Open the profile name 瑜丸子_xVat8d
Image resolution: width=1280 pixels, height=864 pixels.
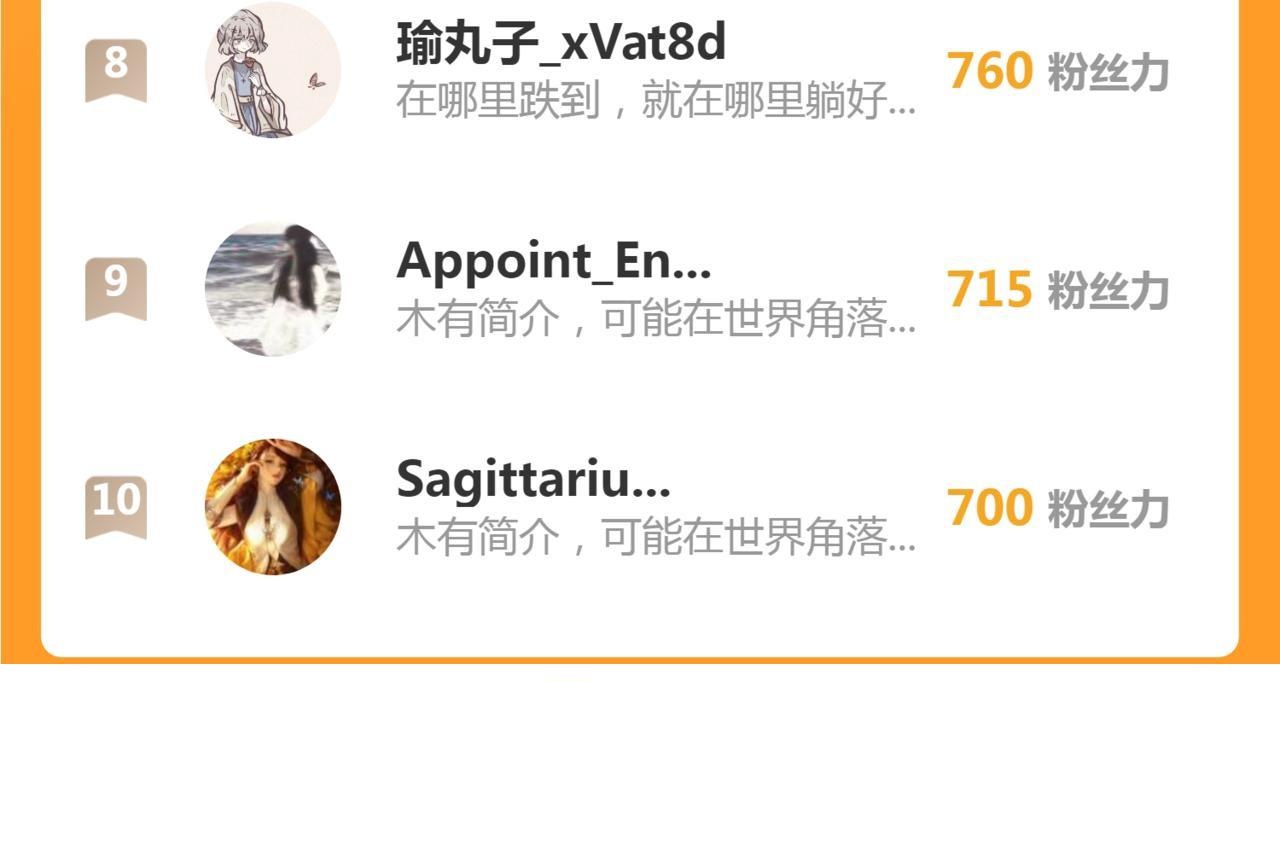point(561,42)
